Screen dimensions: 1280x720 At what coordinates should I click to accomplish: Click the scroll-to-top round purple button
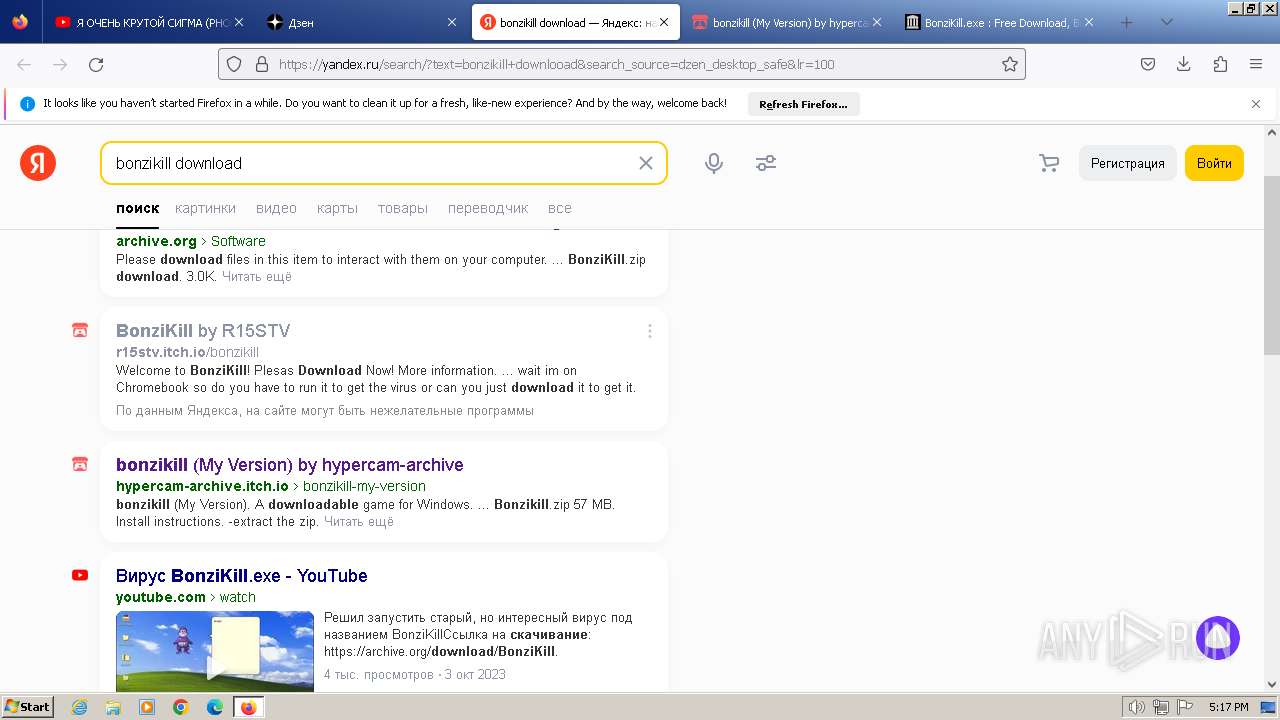coord(1218,638)
